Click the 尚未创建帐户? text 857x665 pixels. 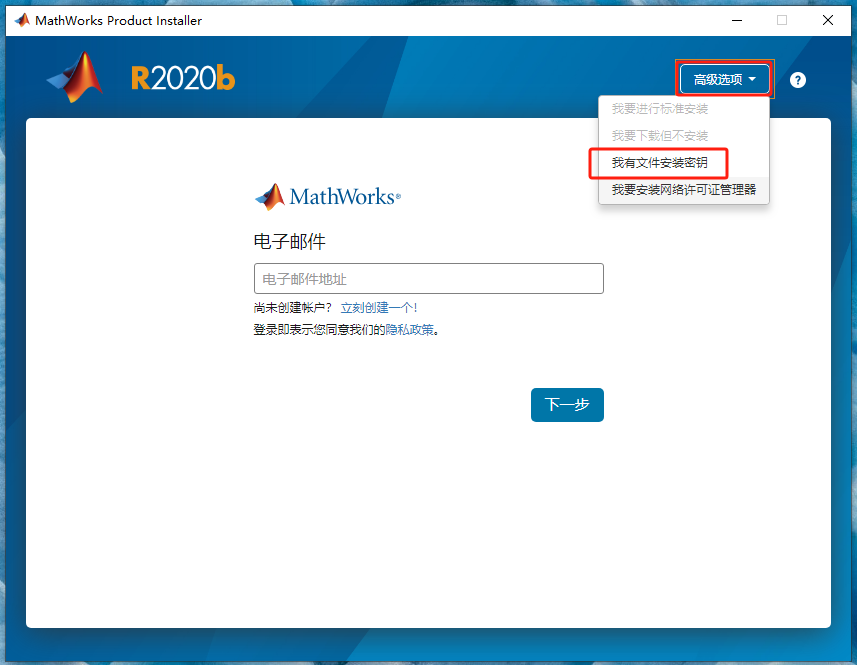tap(293, 308)
